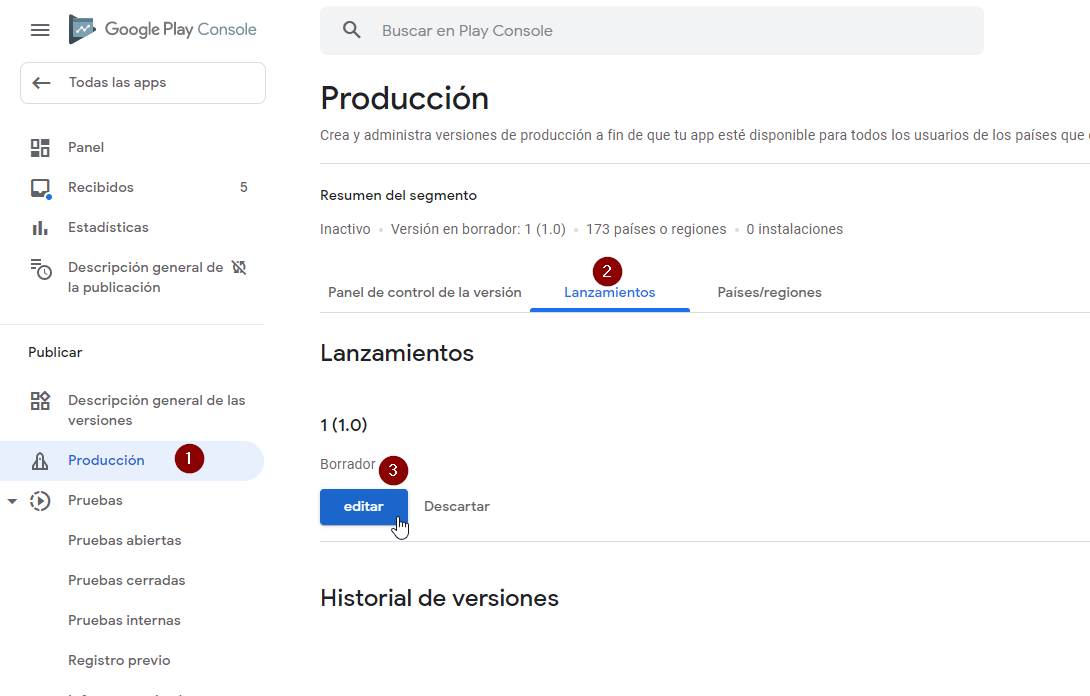This screenshot has width=1090, height=696.
Task: Click the Panel dashboard icon
Action: pyautogui.click(x=40, y=147)
